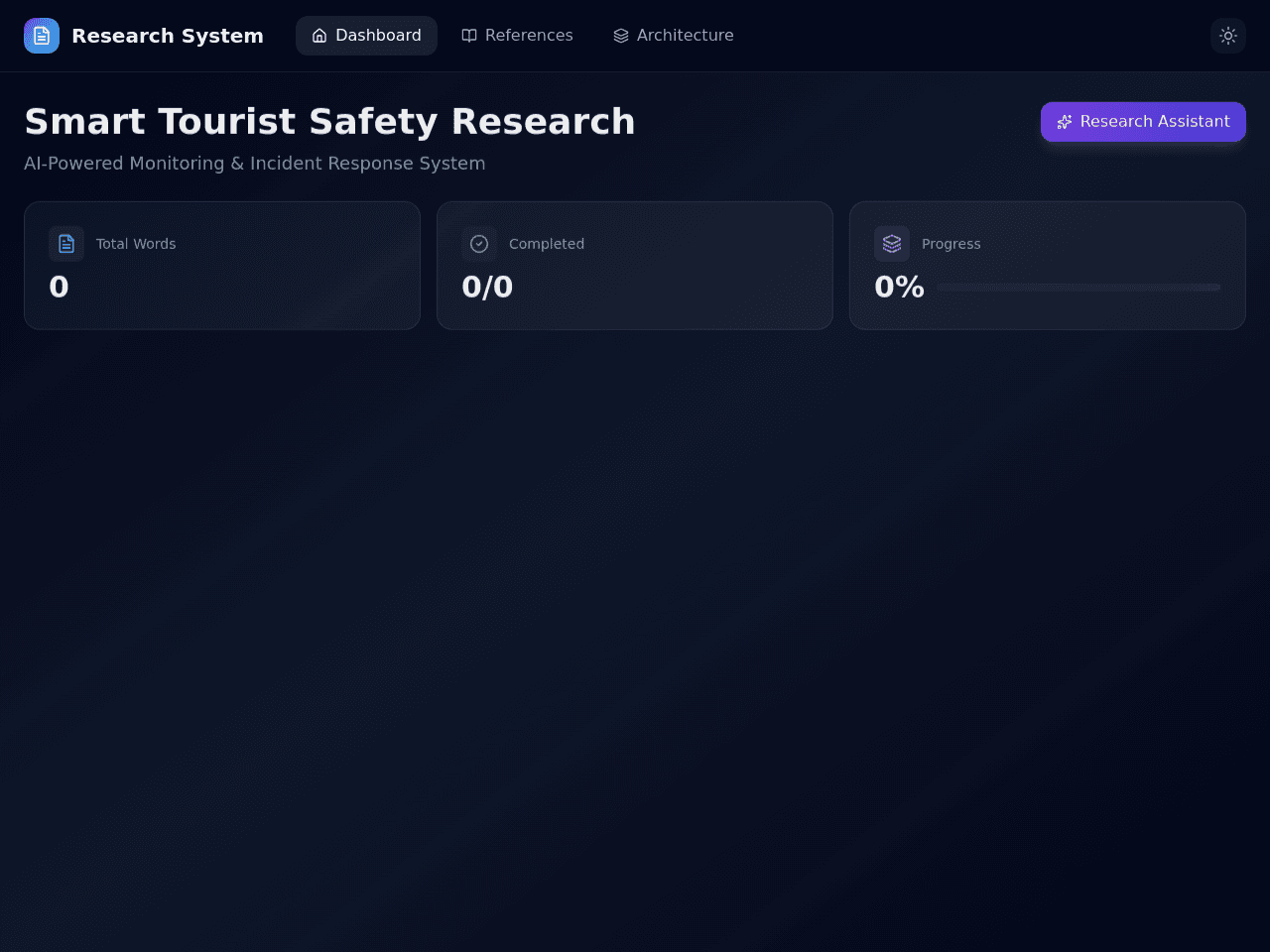Click the Research System title text
Image resolution: width=1270 pixels, height=952 pixels.
tap(168, 36)
